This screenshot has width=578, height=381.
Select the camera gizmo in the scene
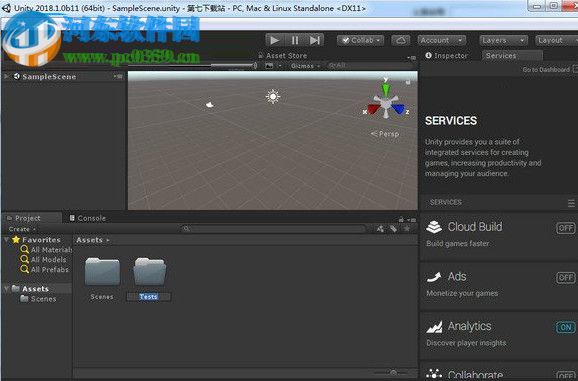pos(209,105)
